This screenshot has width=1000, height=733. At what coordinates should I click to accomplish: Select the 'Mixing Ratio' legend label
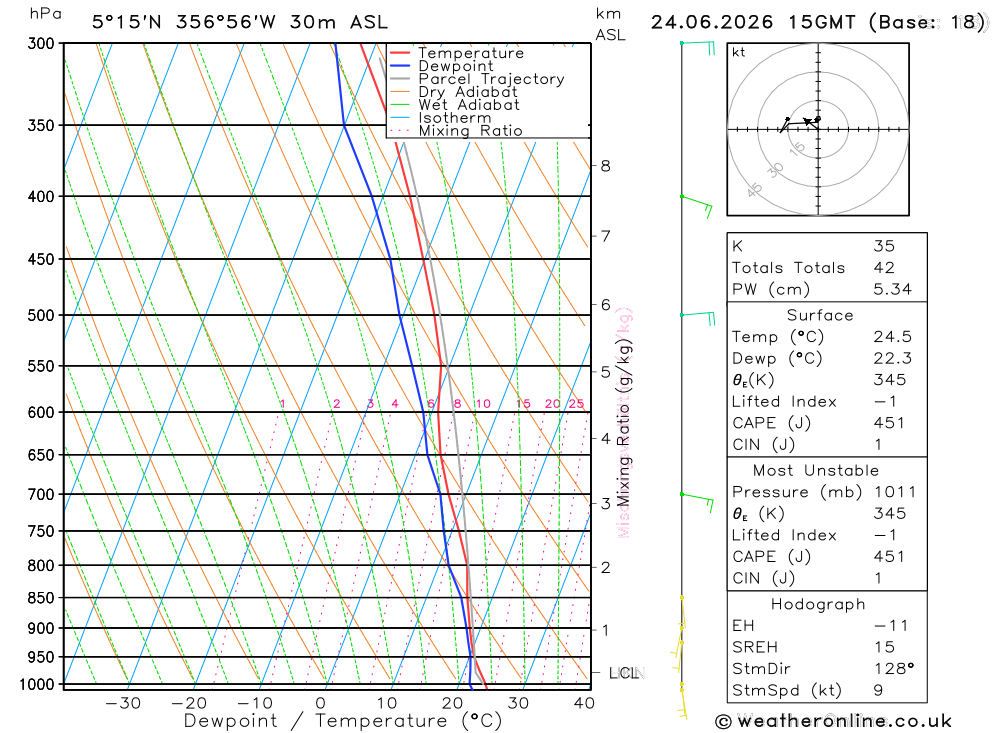pyautogui.click(x=470, y=131)
